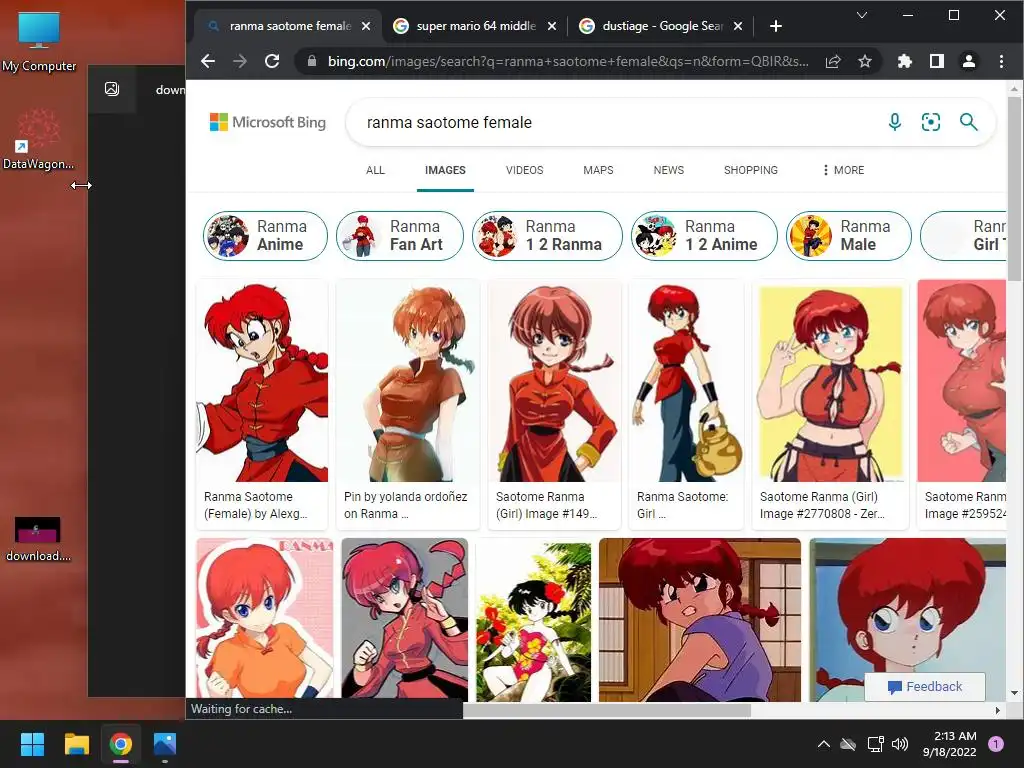Open the floral swimsuit image thumbnail
Image resolution: width=1024 pixels, height=768 pixels.
pos(534,619)
